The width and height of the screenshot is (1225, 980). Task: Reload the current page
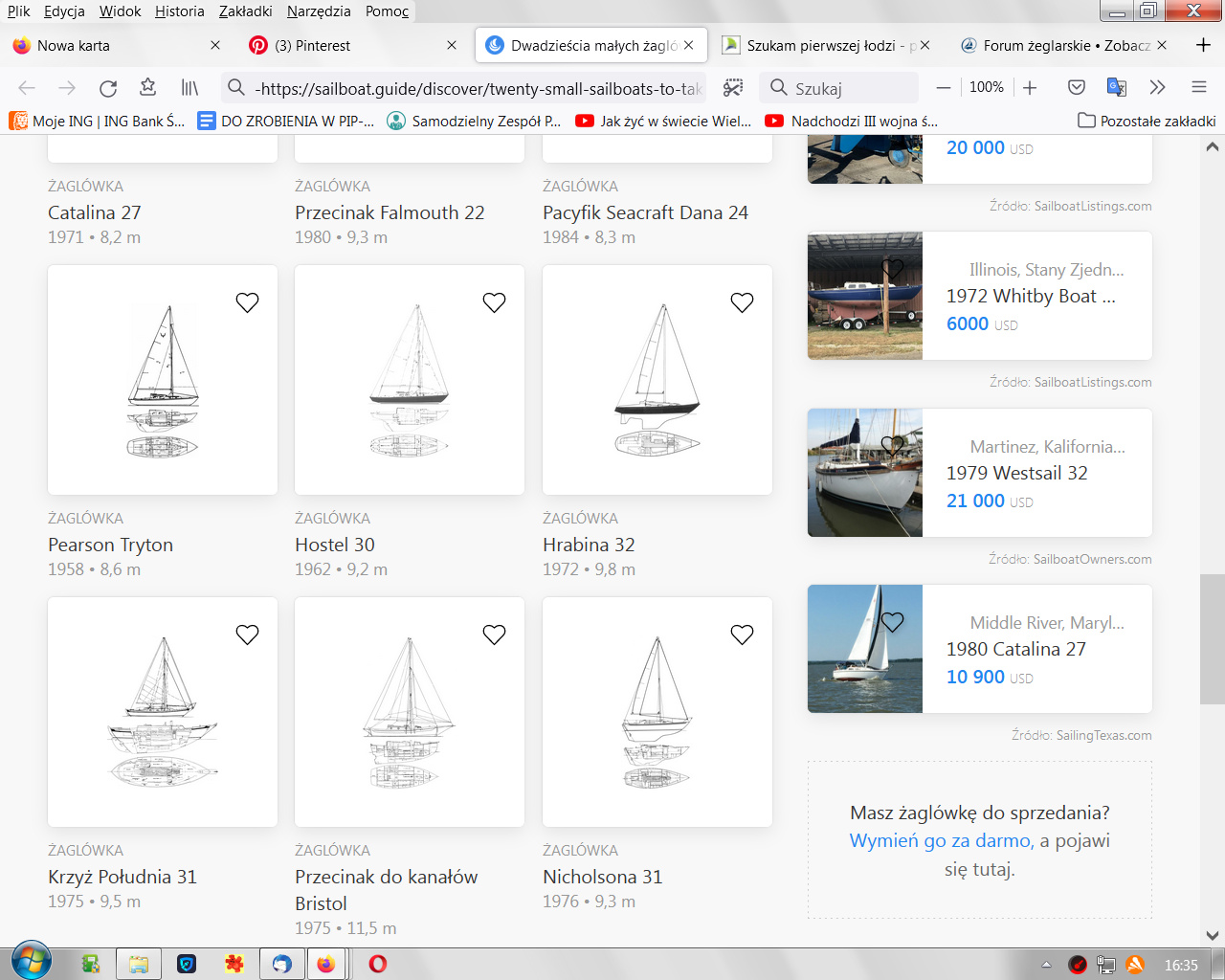pos(108,88)
